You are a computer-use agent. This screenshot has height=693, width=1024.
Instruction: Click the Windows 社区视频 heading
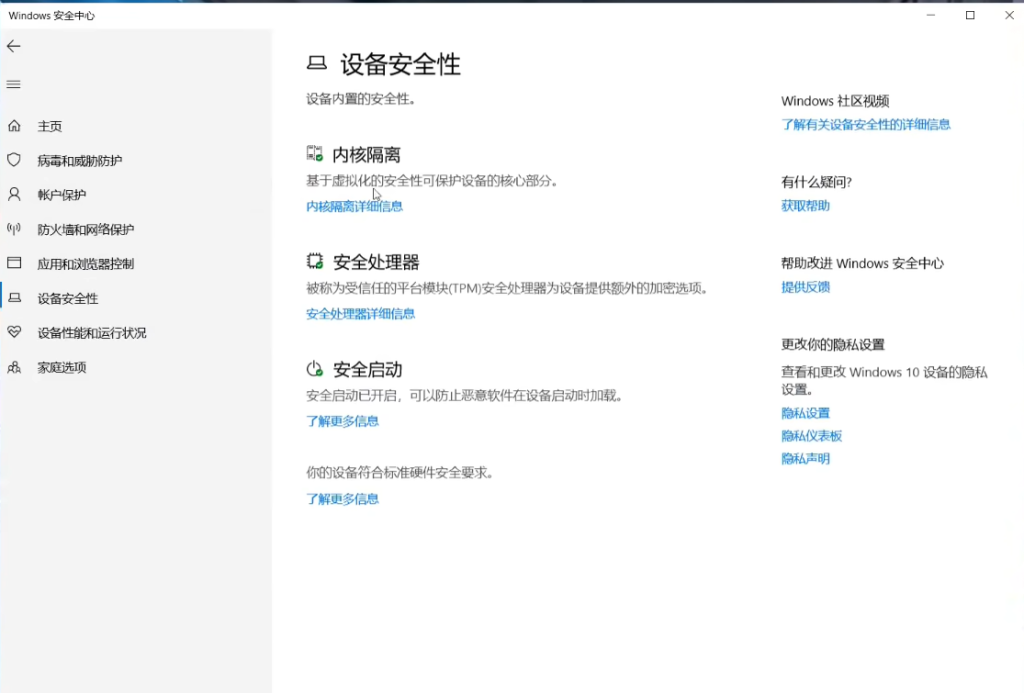click(835, 101)
